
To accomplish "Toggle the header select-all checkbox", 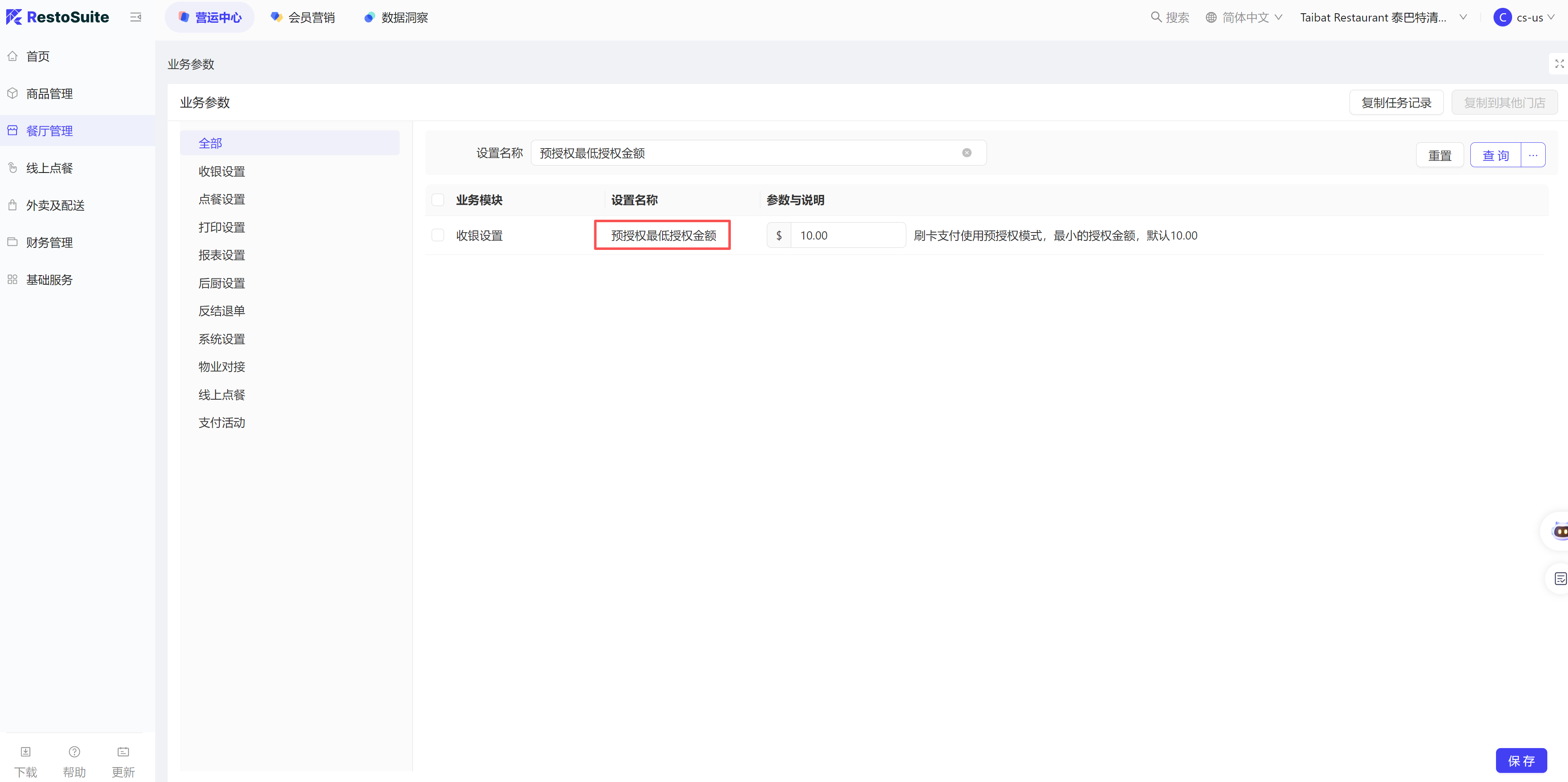I will pyautogui.click(x=438, y=199).
